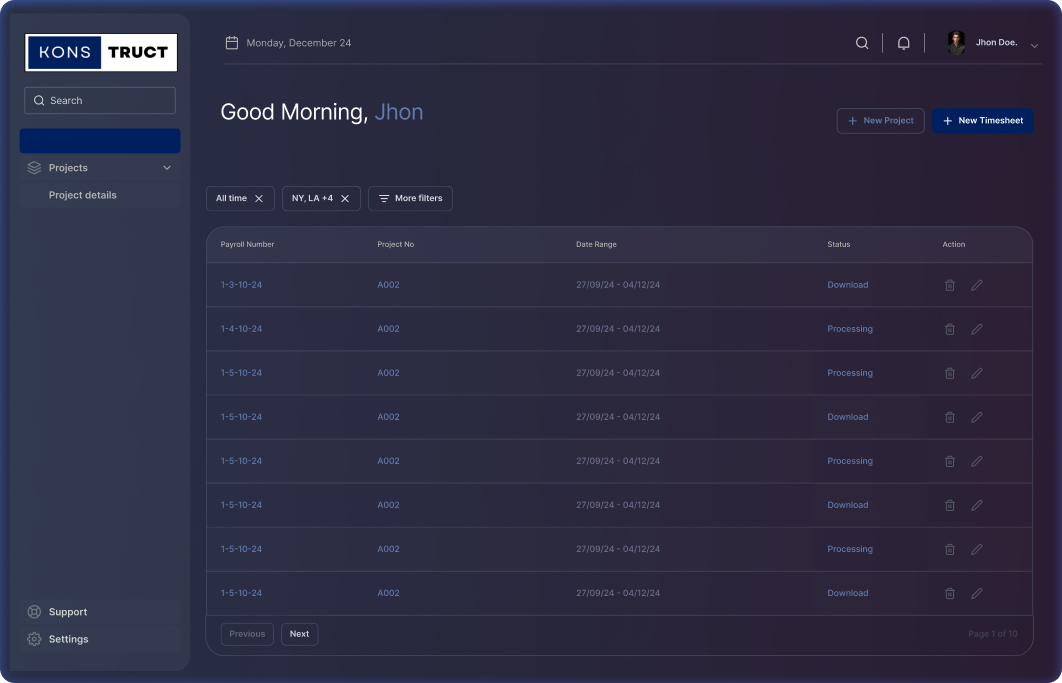The height and width of the screenshot is (683, 1062).
Task: Click Download status in first row
Action: (x=847, y=285)
